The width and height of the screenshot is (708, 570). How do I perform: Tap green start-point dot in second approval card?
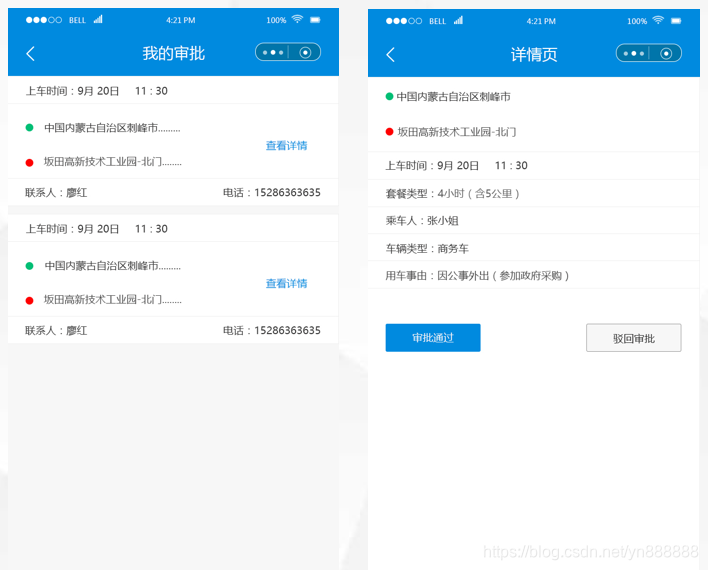29,266
